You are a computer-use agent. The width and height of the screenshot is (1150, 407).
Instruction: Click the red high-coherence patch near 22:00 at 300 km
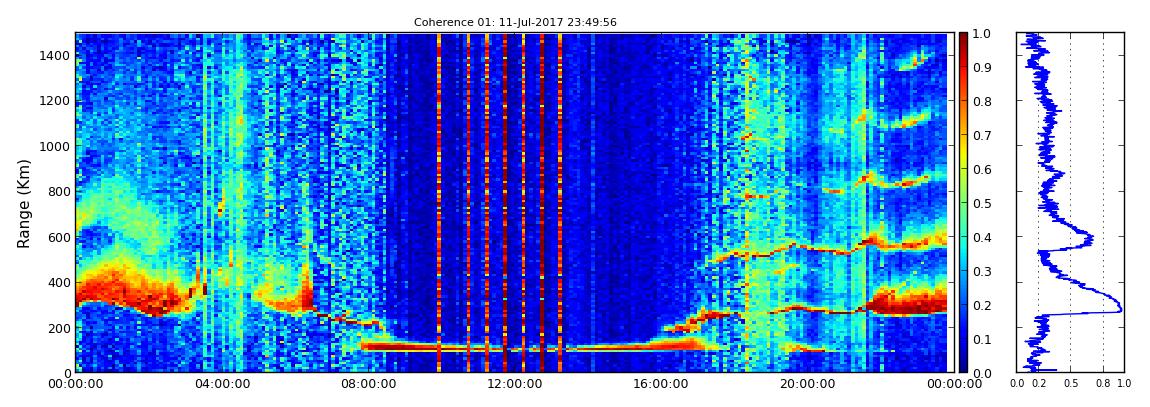907,301
